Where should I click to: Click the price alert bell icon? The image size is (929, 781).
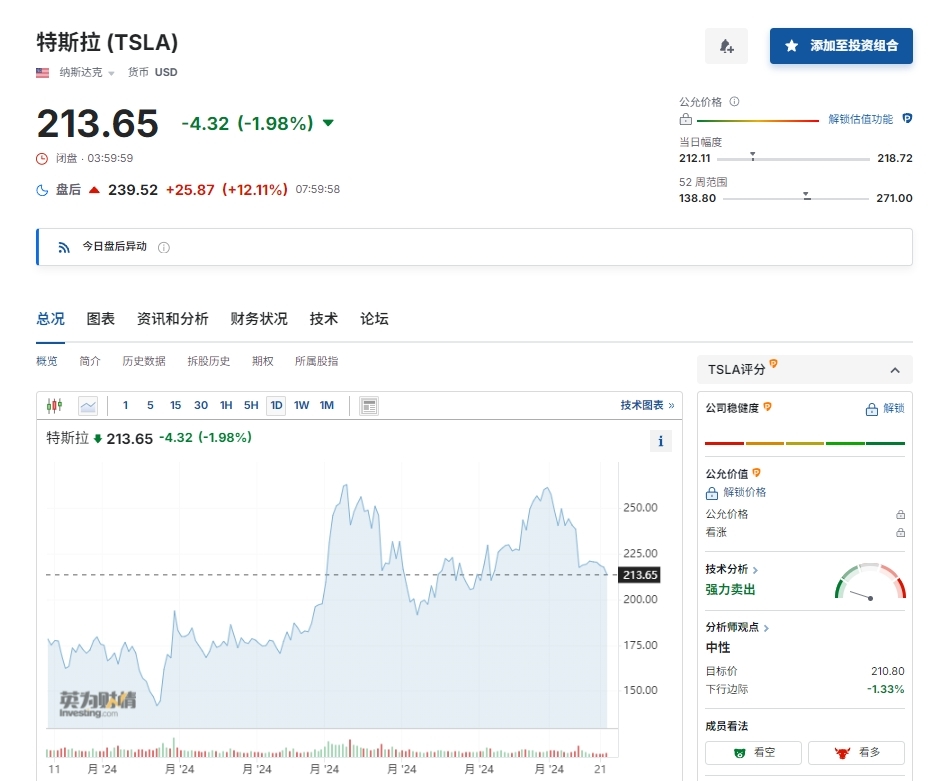pos(726,46)
